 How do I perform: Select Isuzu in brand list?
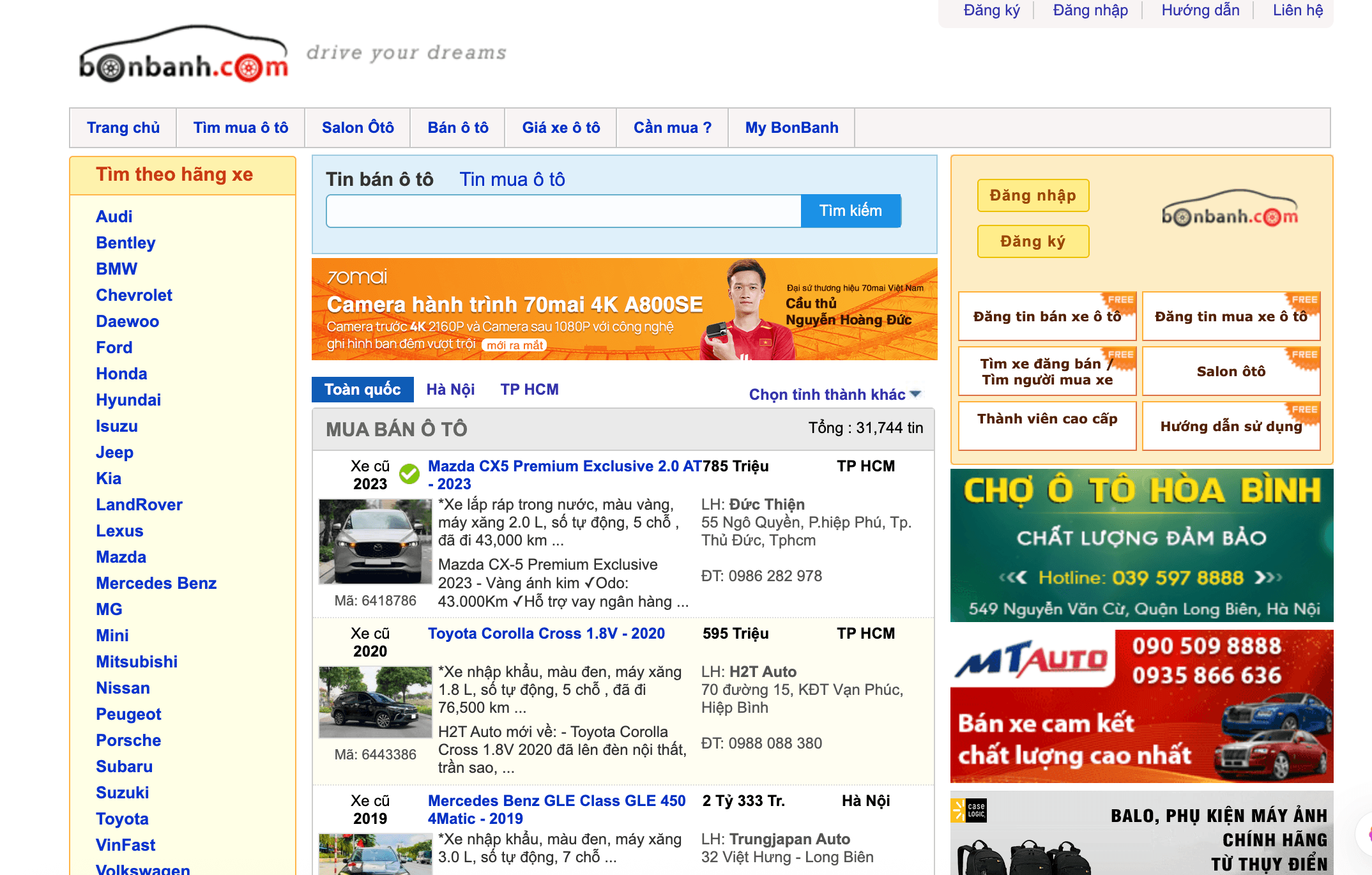[116, 426]
